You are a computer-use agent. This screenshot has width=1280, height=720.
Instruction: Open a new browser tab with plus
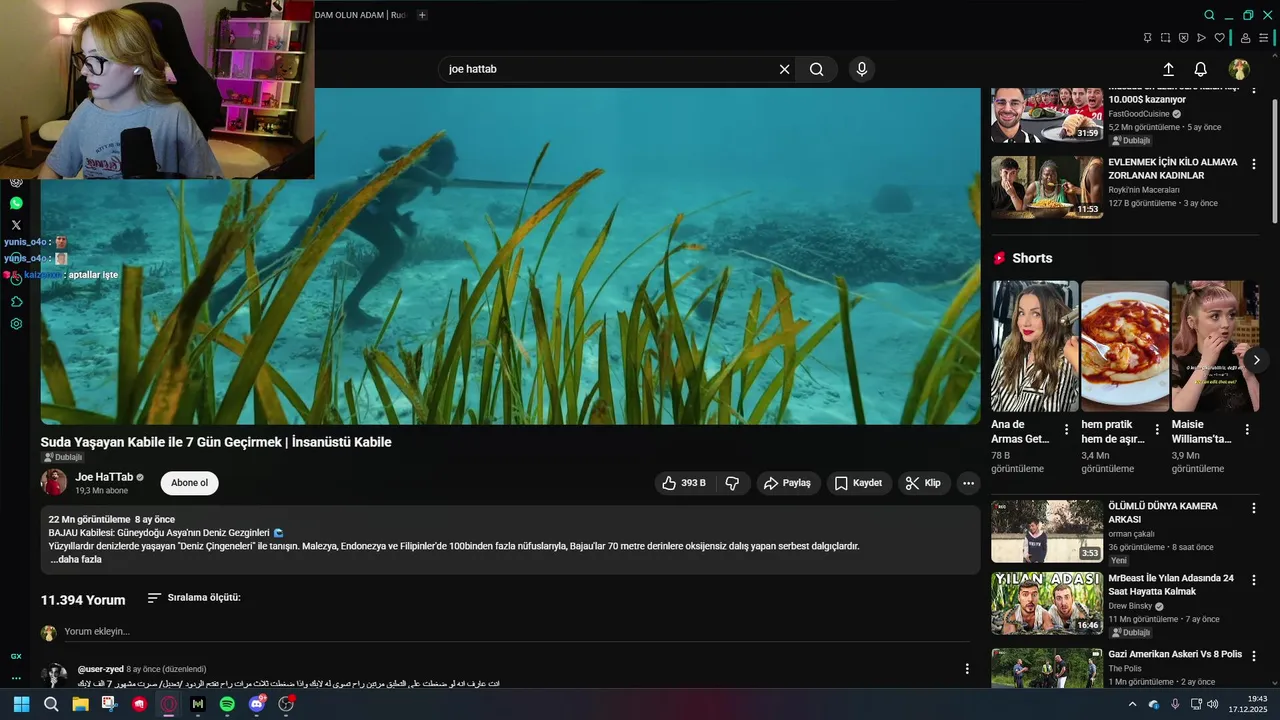point(422,15)
